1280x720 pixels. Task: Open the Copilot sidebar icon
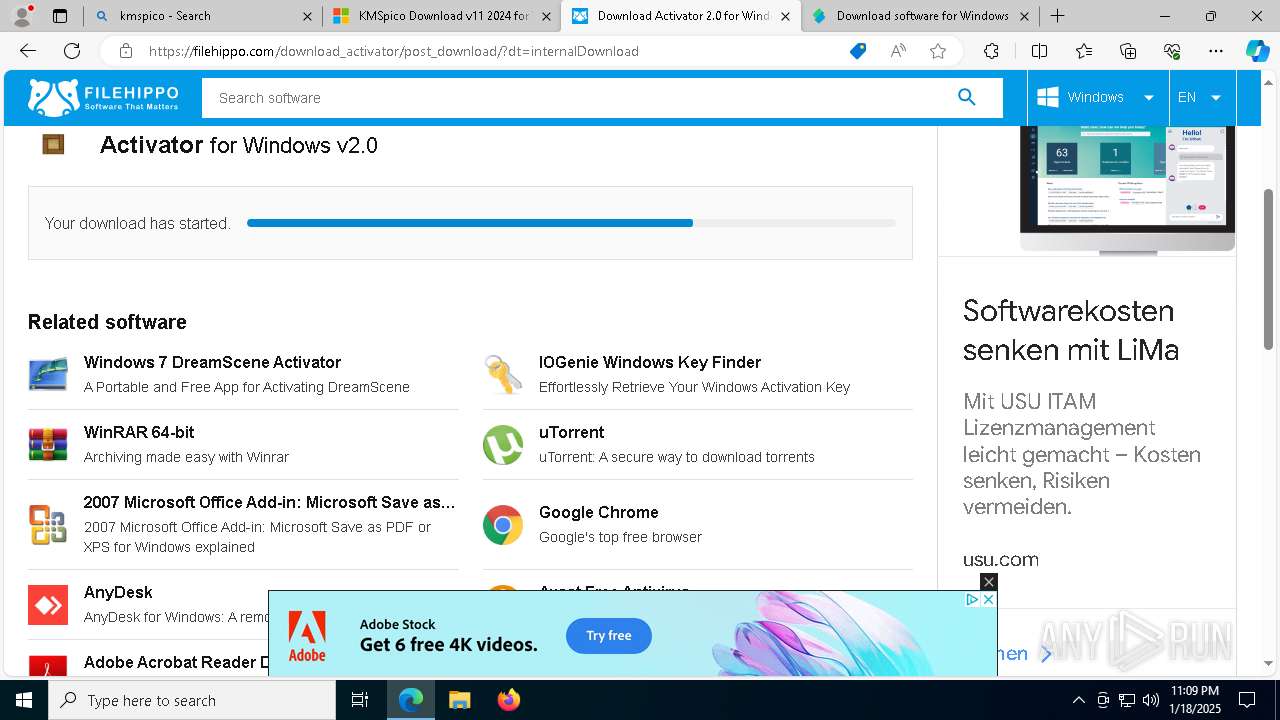(x=1257, y=51)
